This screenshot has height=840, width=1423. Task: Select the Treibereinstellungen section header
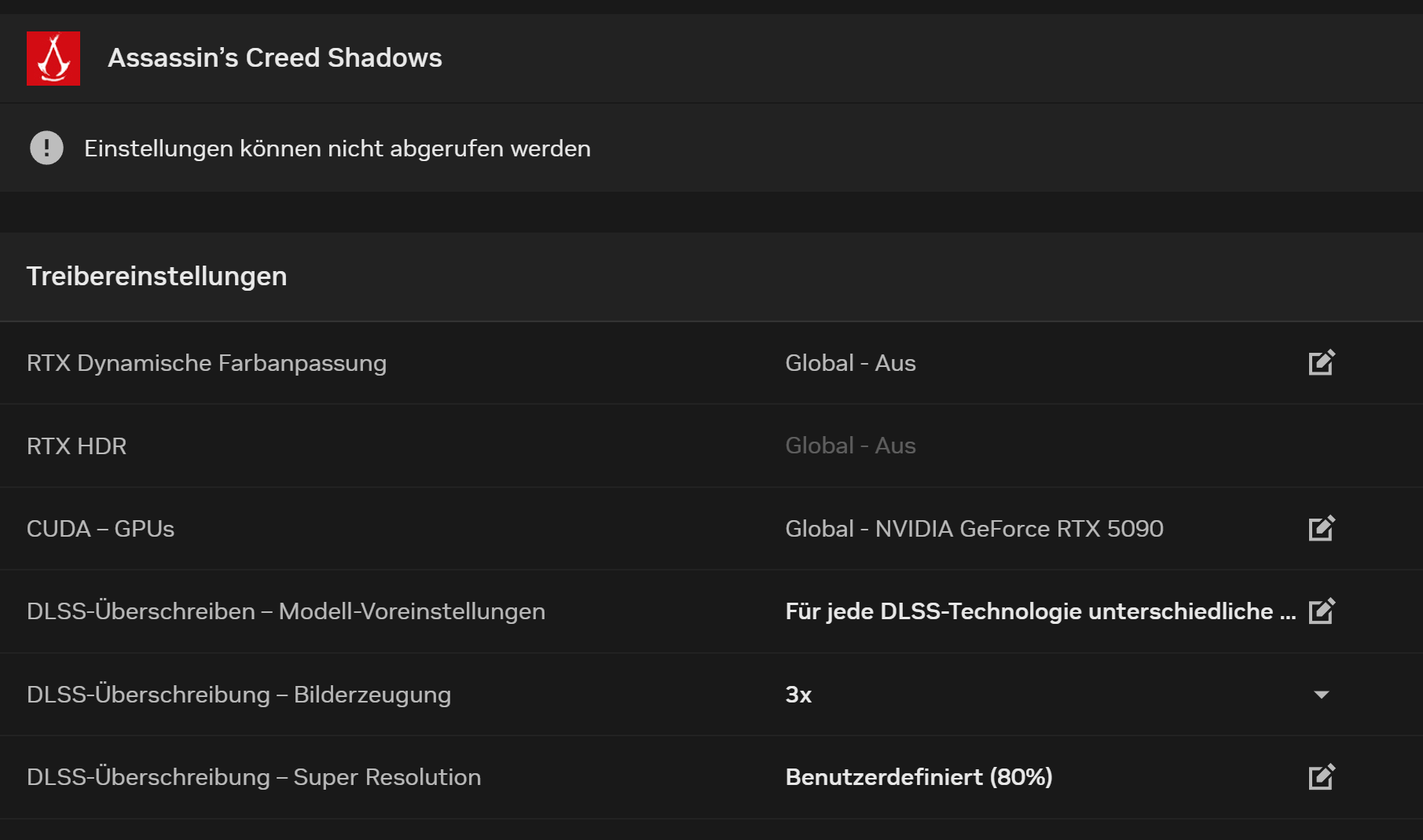156,276
